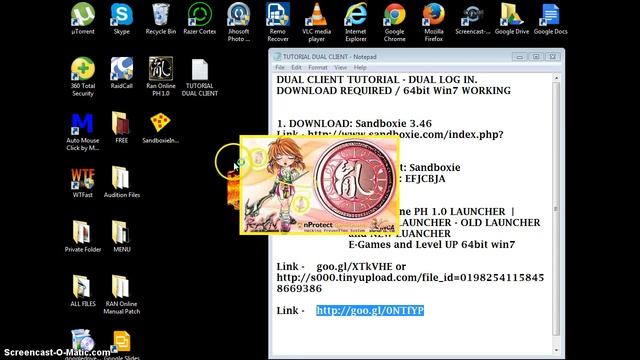Minimize the Notepad window
The height and width of the screenshot is (360, 640).
pos(520,57)
